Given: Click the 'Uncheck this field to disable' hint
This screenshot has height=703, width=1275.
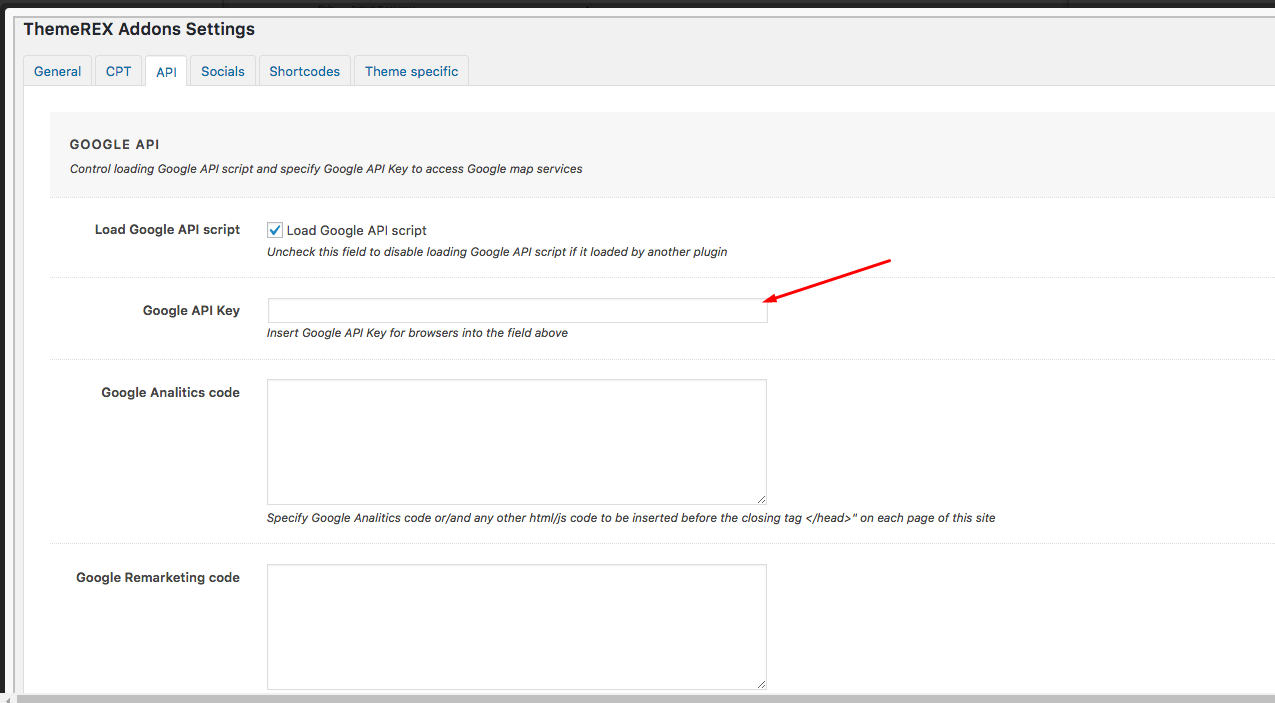Looking at the screenshot, I should (497, 252).
